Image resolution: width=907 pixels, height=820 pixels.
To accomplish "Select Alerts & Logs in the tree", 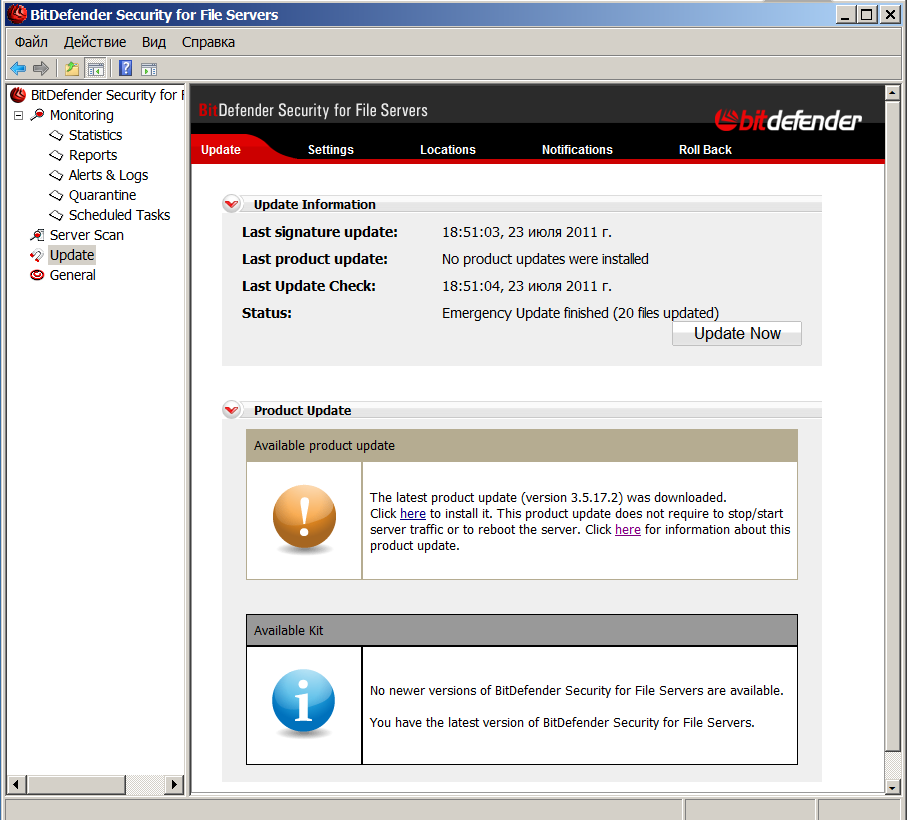I will click(x=108, y=175).
